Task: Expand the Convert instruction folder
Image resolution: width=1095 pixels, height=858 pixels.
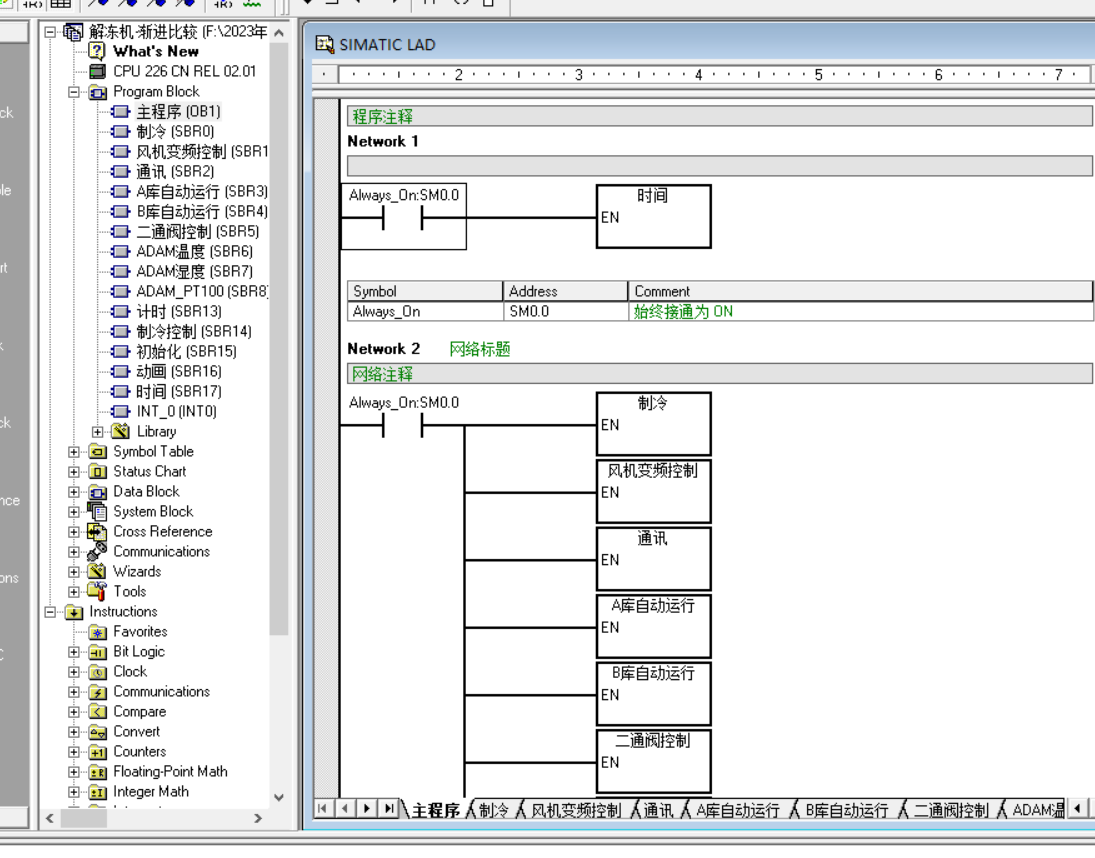Action: point(74,732)
